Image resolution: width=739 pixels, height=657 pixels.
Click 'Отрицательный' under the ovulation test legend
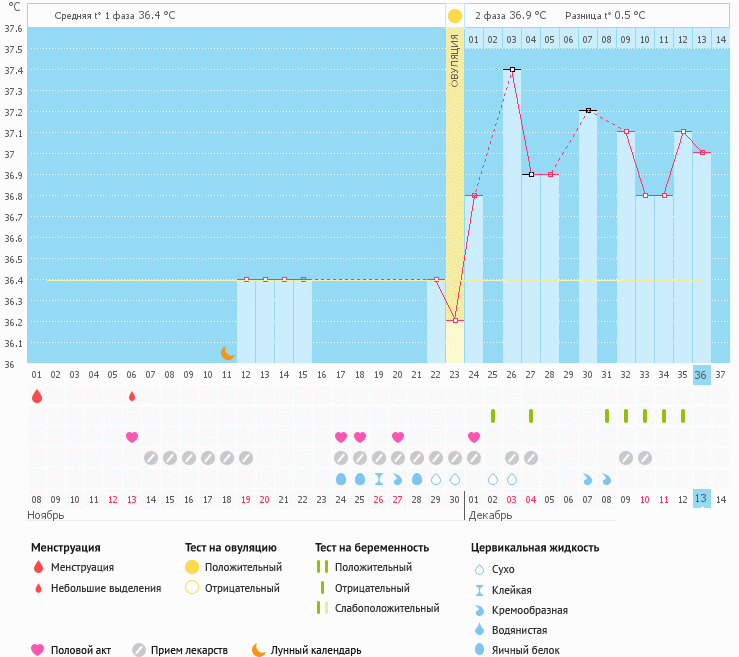point(242,588)
